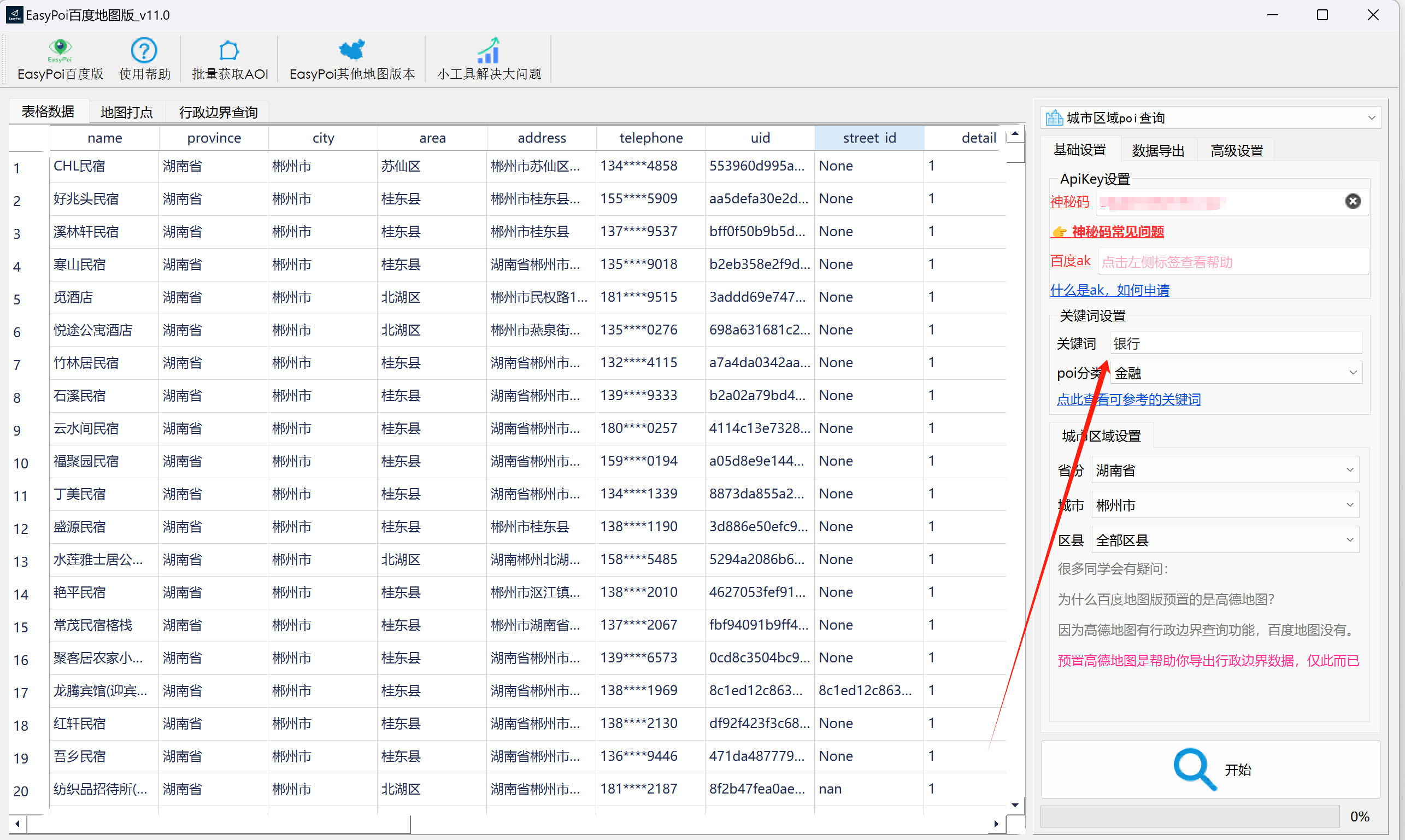Click the EasyPoi app icon in title bar
This screenshot has width=1405, height=840.
[x=14, y=15]
